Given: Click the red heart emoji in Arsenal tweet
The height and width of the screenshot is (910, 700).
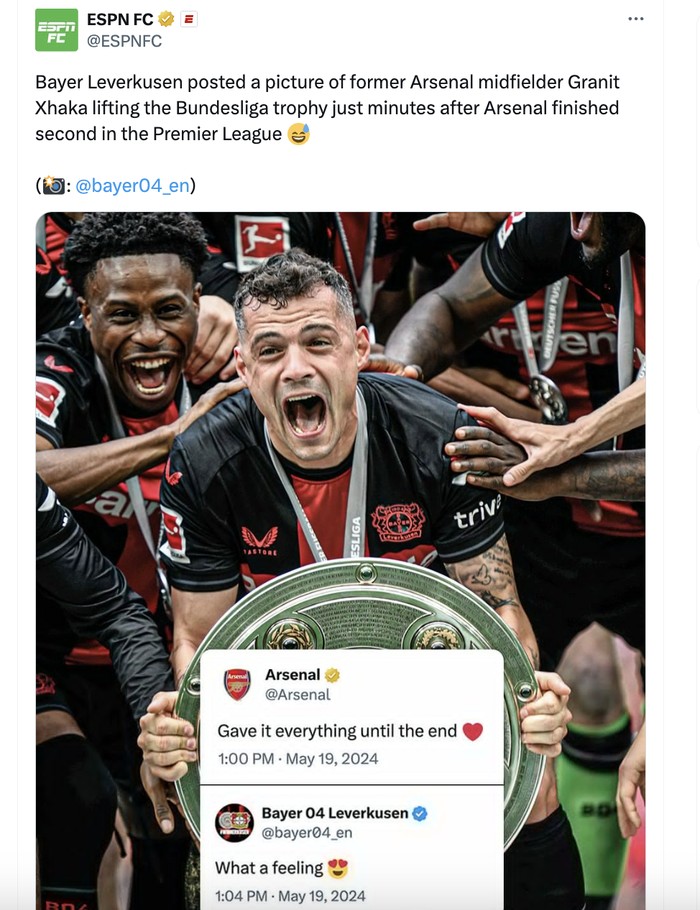Looking at the screenshot, I should pyautogui.click(x=473, y=731).
